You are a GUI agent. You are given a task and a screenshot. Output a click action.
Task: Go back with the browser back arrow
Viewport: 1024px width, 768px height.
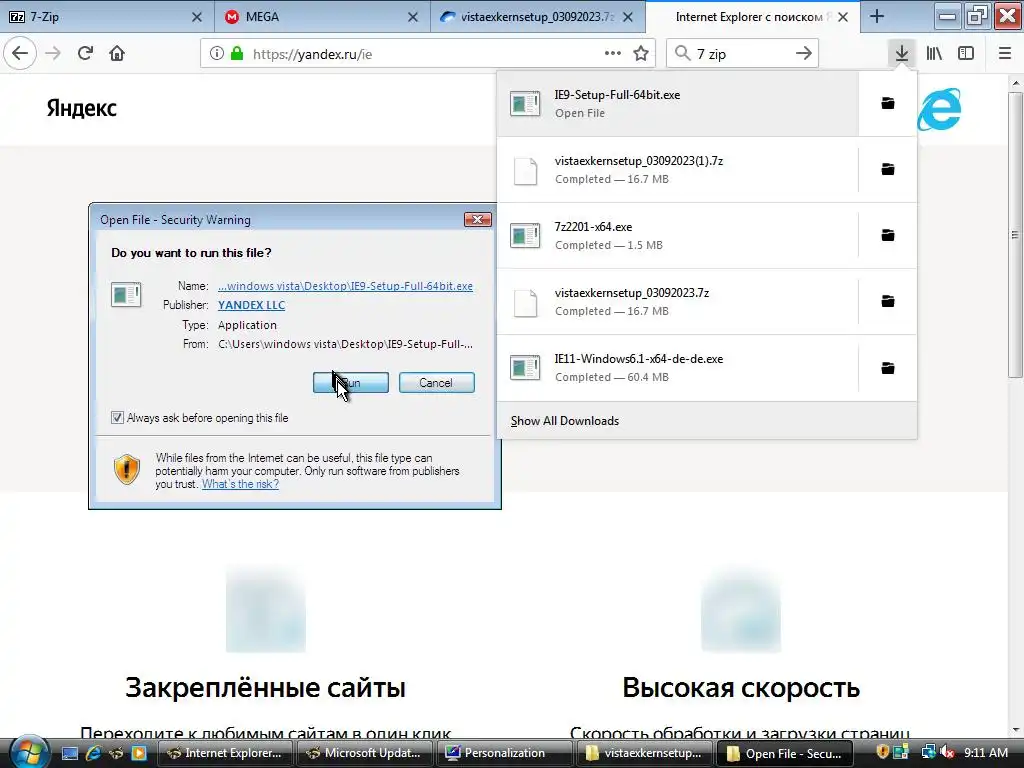(x=20, y=53)
